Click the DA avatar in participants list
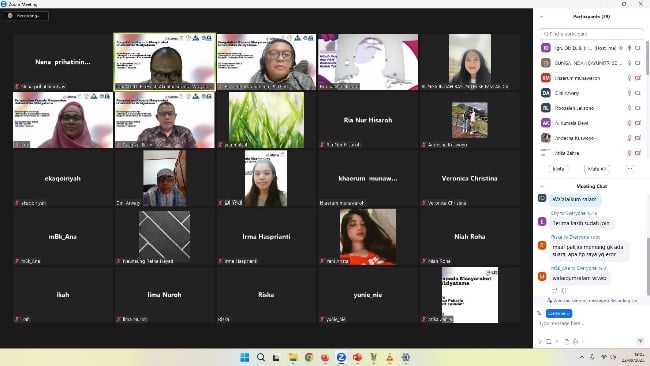This screenshot has width=650, height=366. (546, 93)
